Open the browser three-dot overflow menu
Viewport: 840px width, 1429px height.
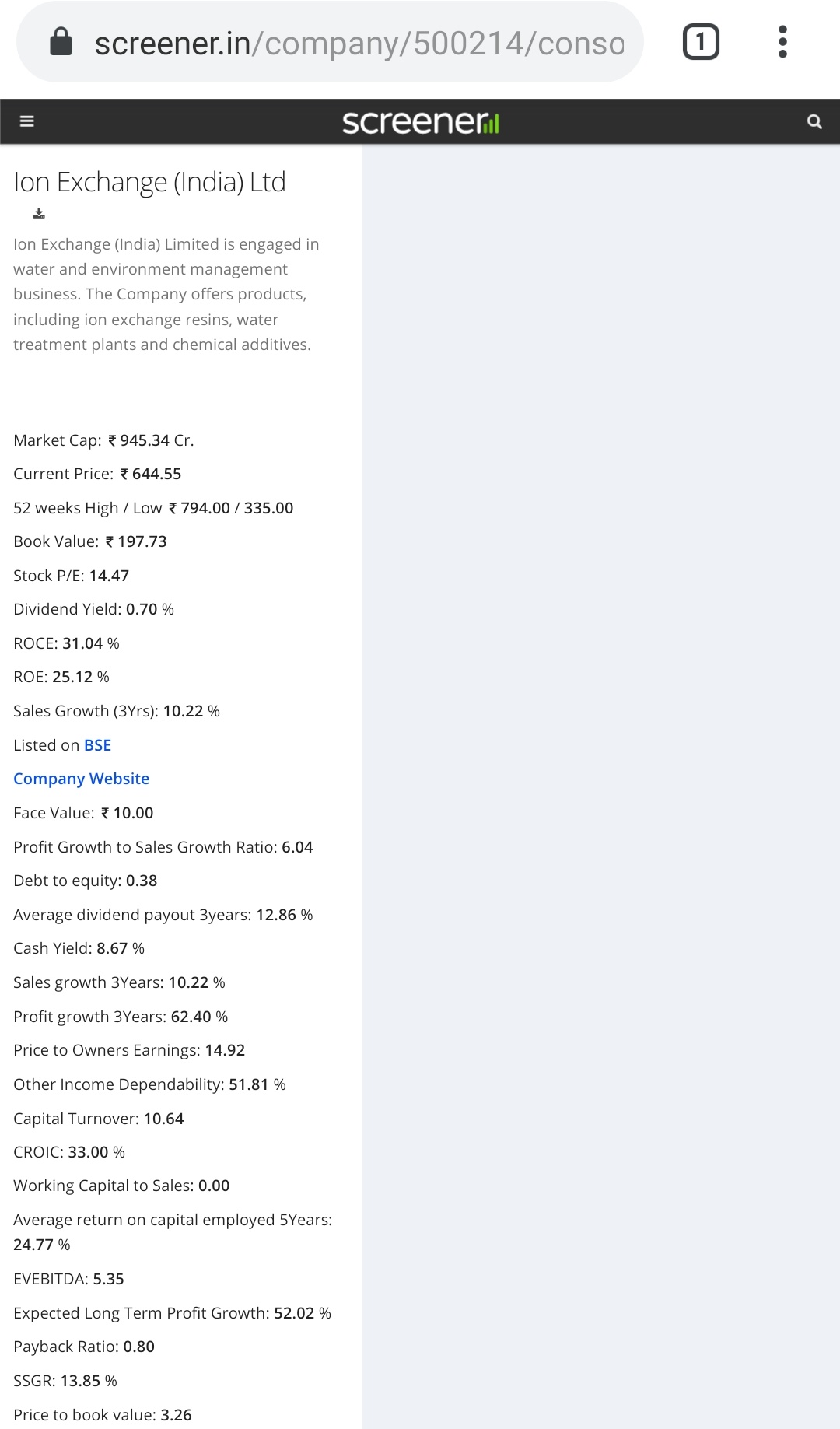coord(782,42)
